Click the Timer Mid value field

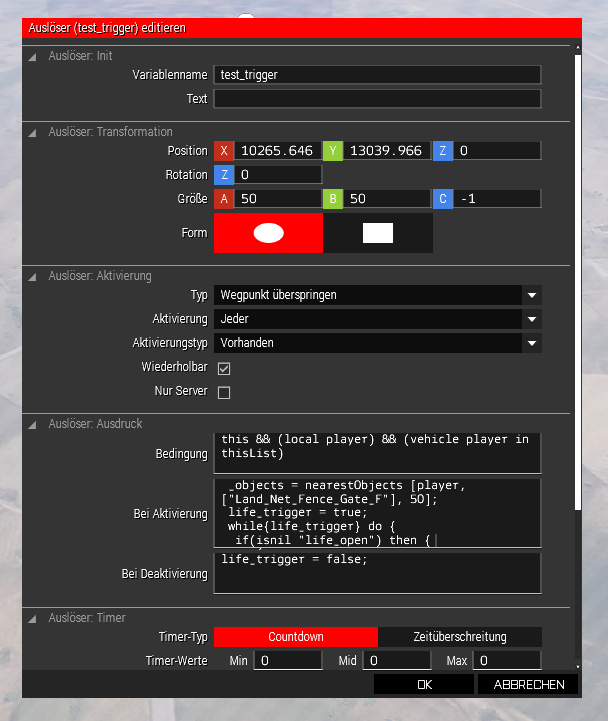click(397, 661)
